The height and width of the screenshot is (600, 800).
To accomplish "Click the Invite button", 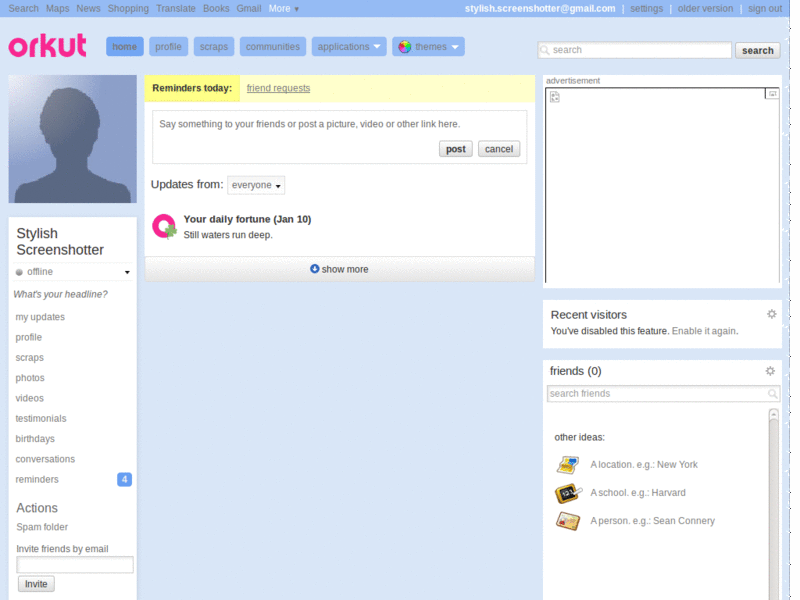I will [x=36, y=584].
